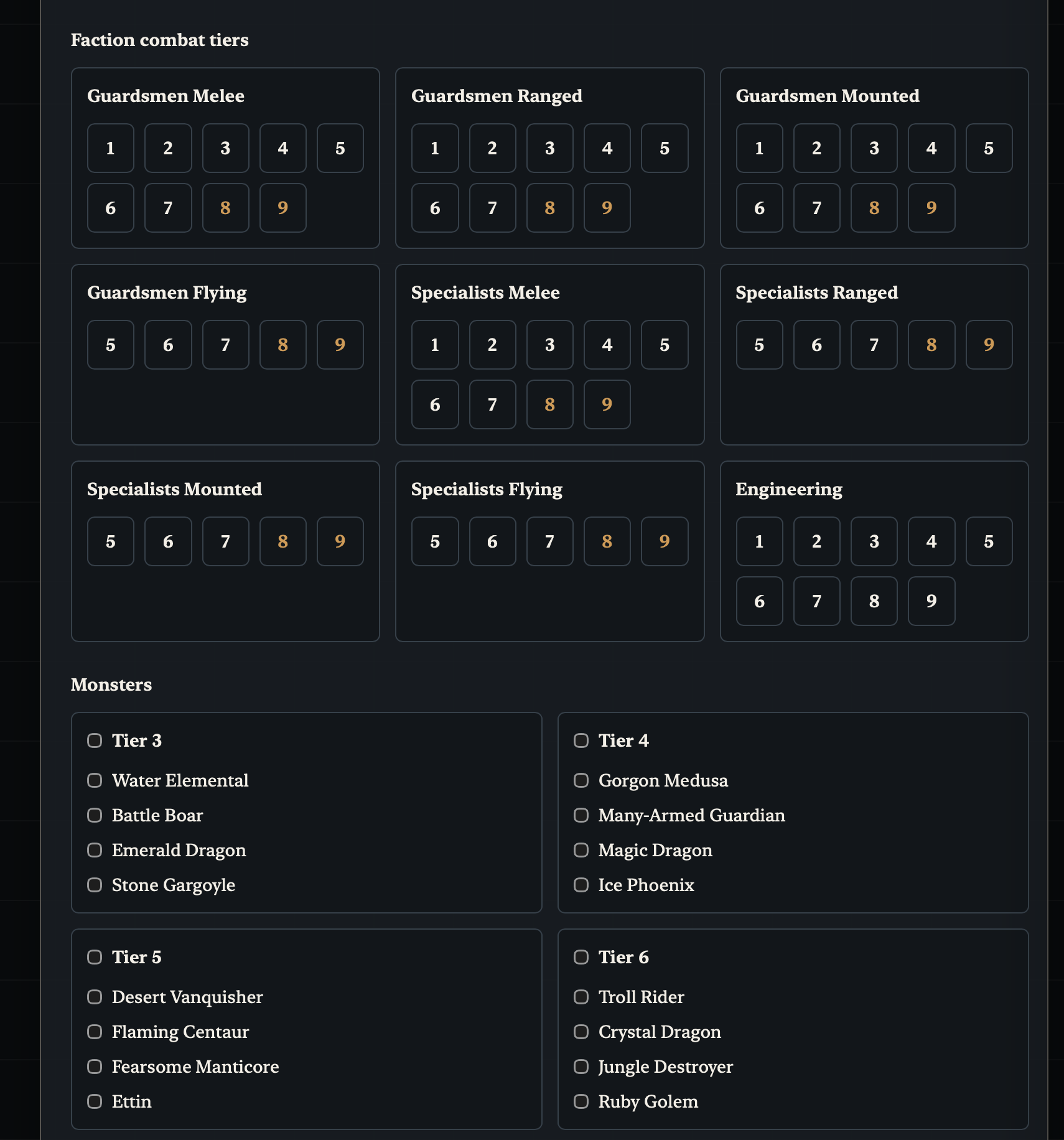The height and width of the screenshot is (1140, 1064).
Task: Check the Tier 4 group checkbox
Action: point(581,741)
